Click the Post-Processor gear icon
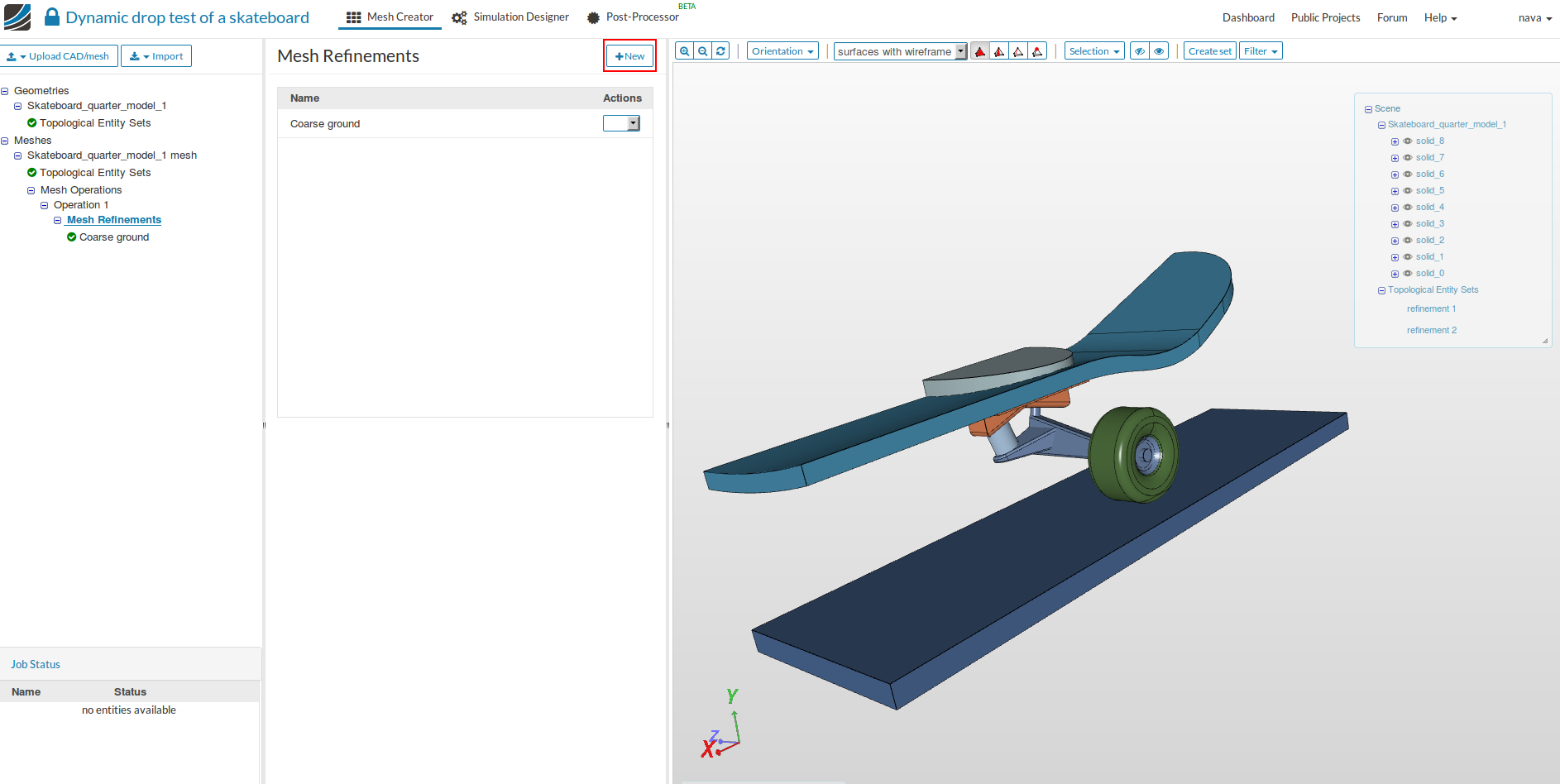The height and width of the screenshot is (784, 1560). tap(593, 17)
